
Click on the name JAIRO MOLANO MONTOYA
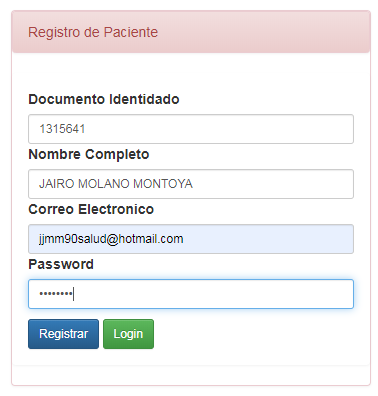[x=116, y=184]
